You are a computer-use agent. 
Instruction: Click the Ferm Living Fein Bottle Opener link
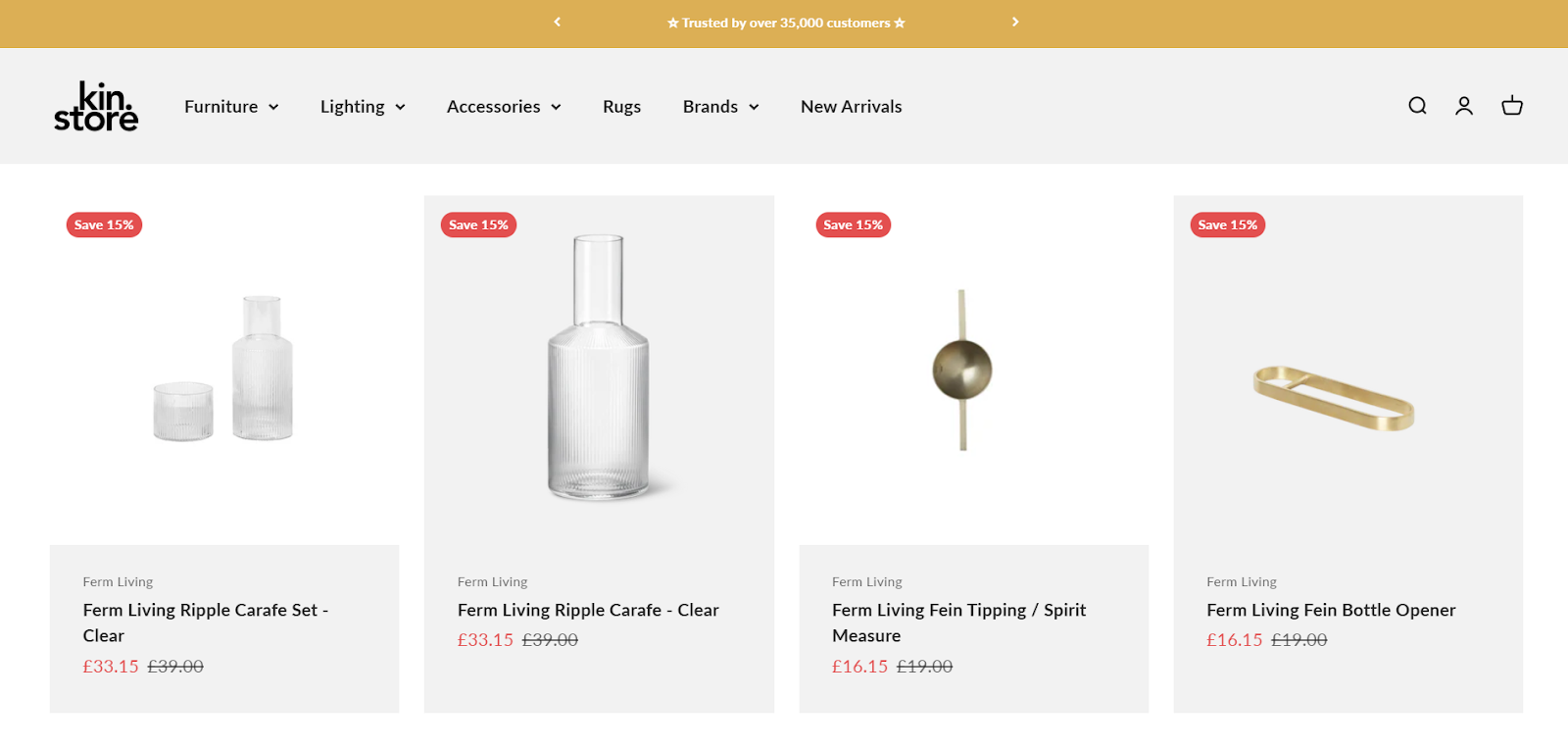click(x=1331, y=610)
